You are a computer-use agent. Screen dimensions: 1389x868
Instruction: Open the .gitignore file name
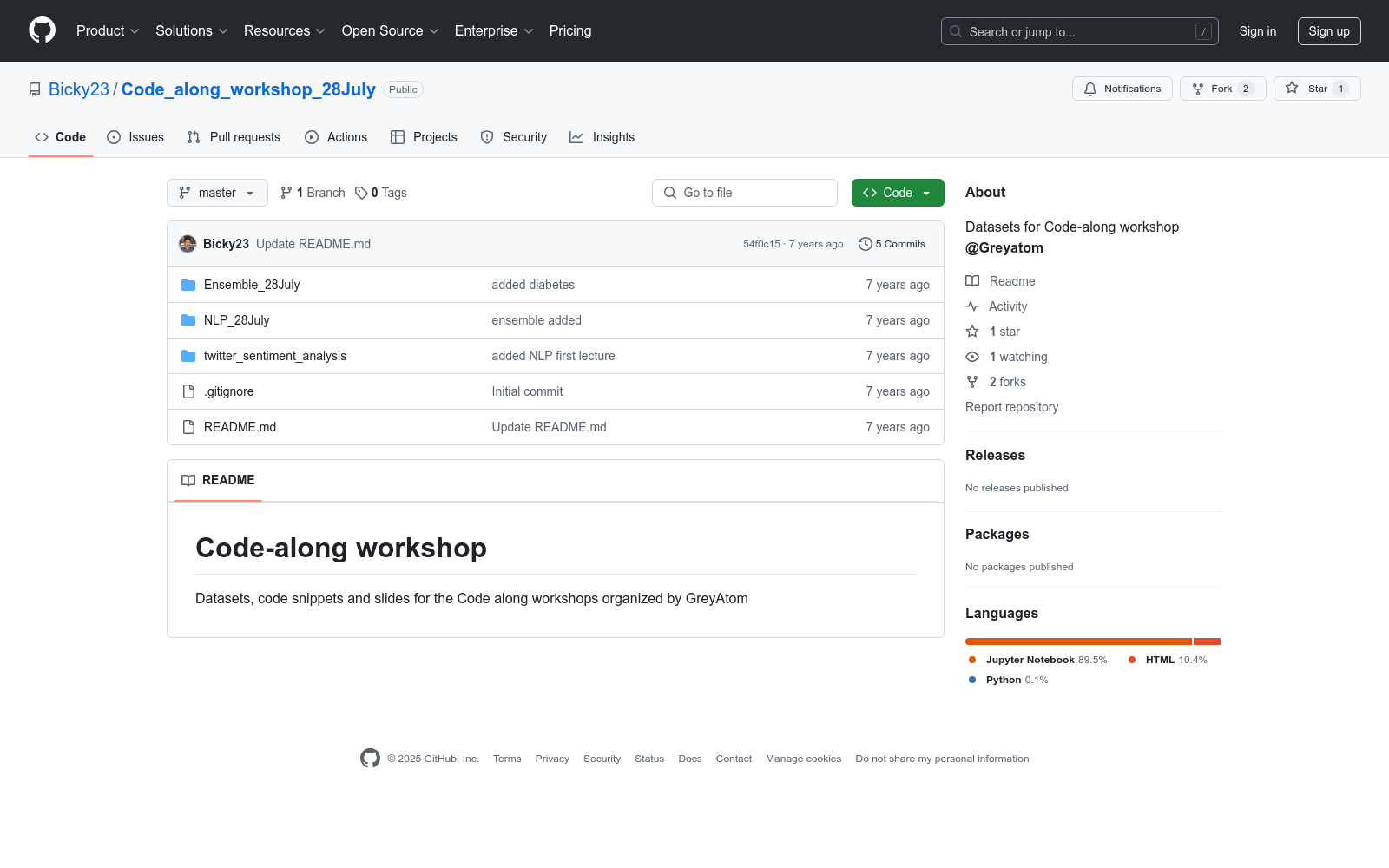(229, 391)
